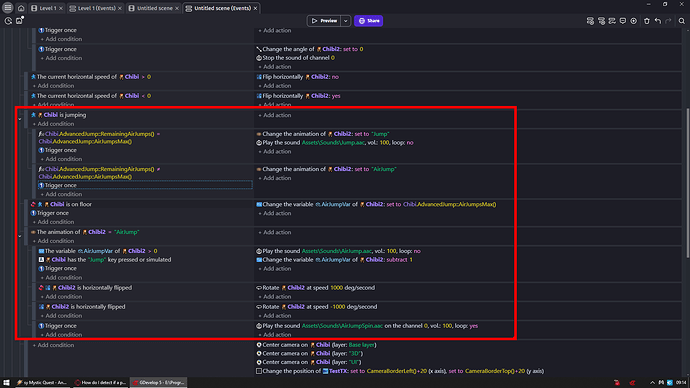Add condition under 'Chibi is jumping'
Image resolution: width=690 pixels, height=388 pixels.
[53, 124]
